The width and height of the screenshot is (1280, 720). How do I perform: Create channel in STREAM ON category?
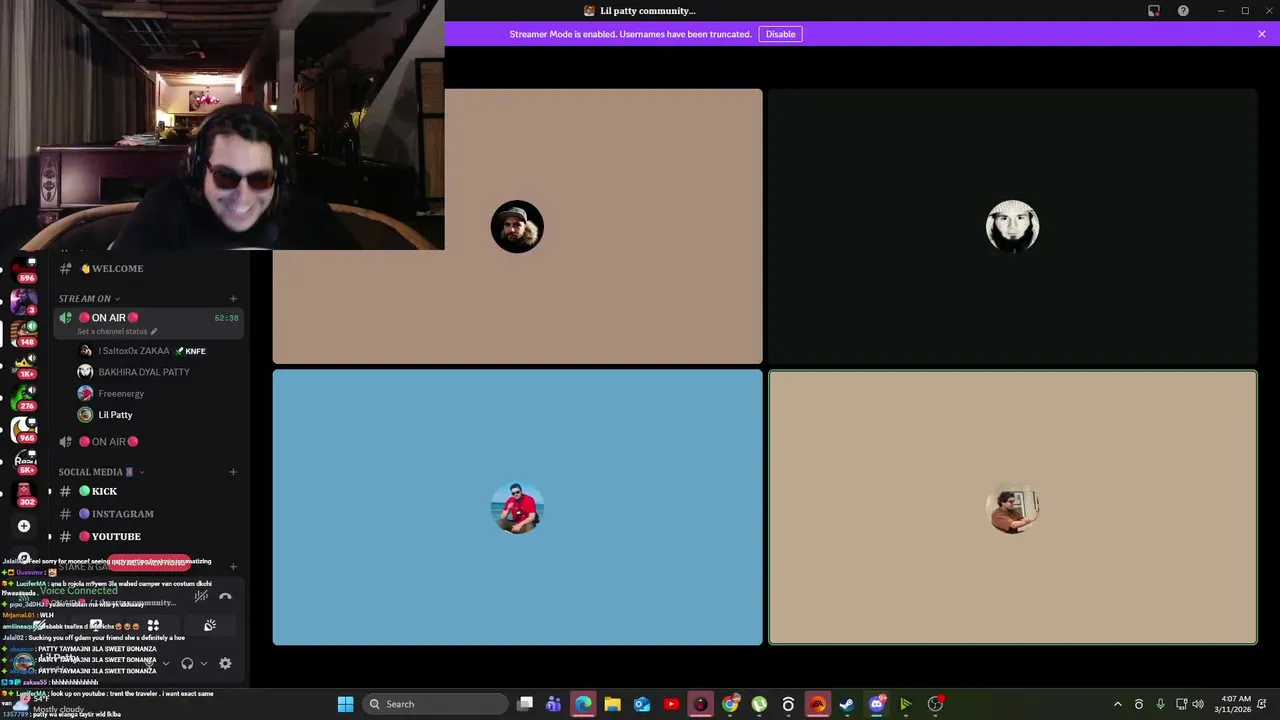[x=233, y=298]
